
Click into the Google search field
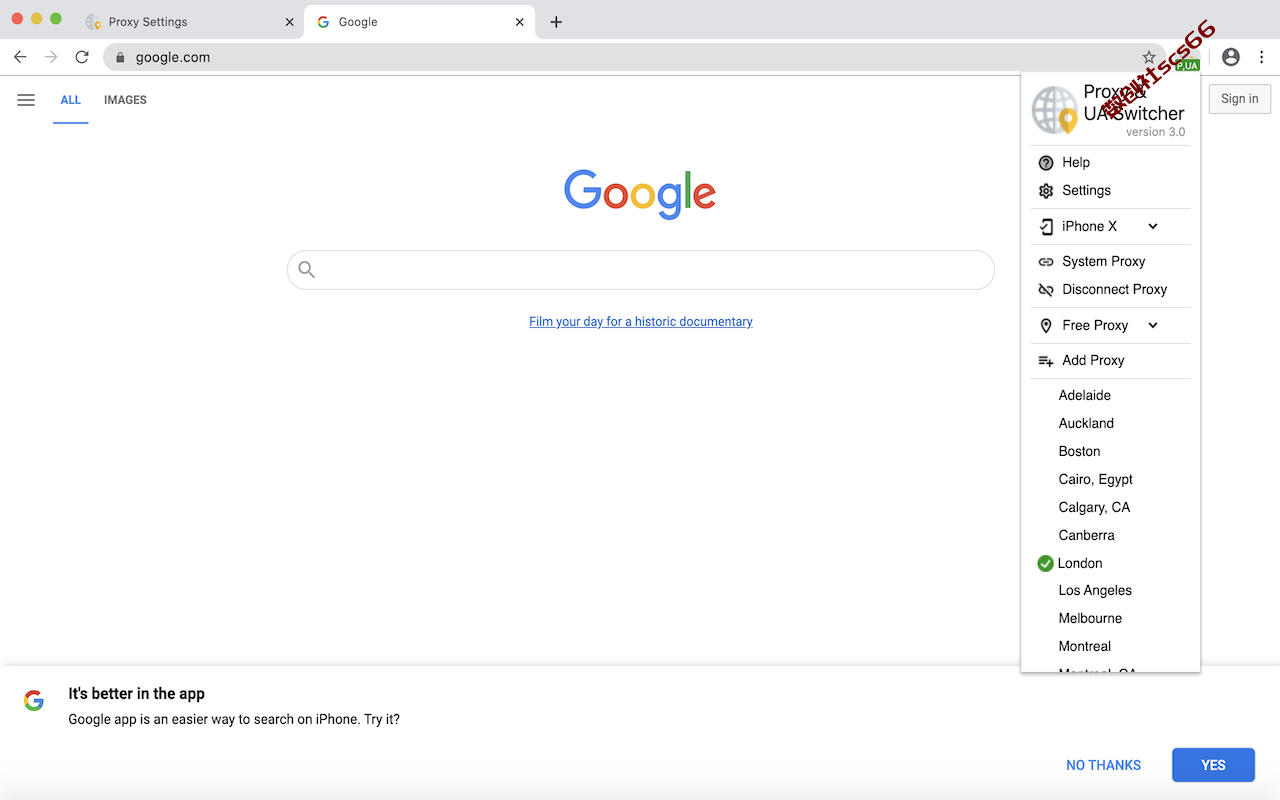(x=641, y=270)
